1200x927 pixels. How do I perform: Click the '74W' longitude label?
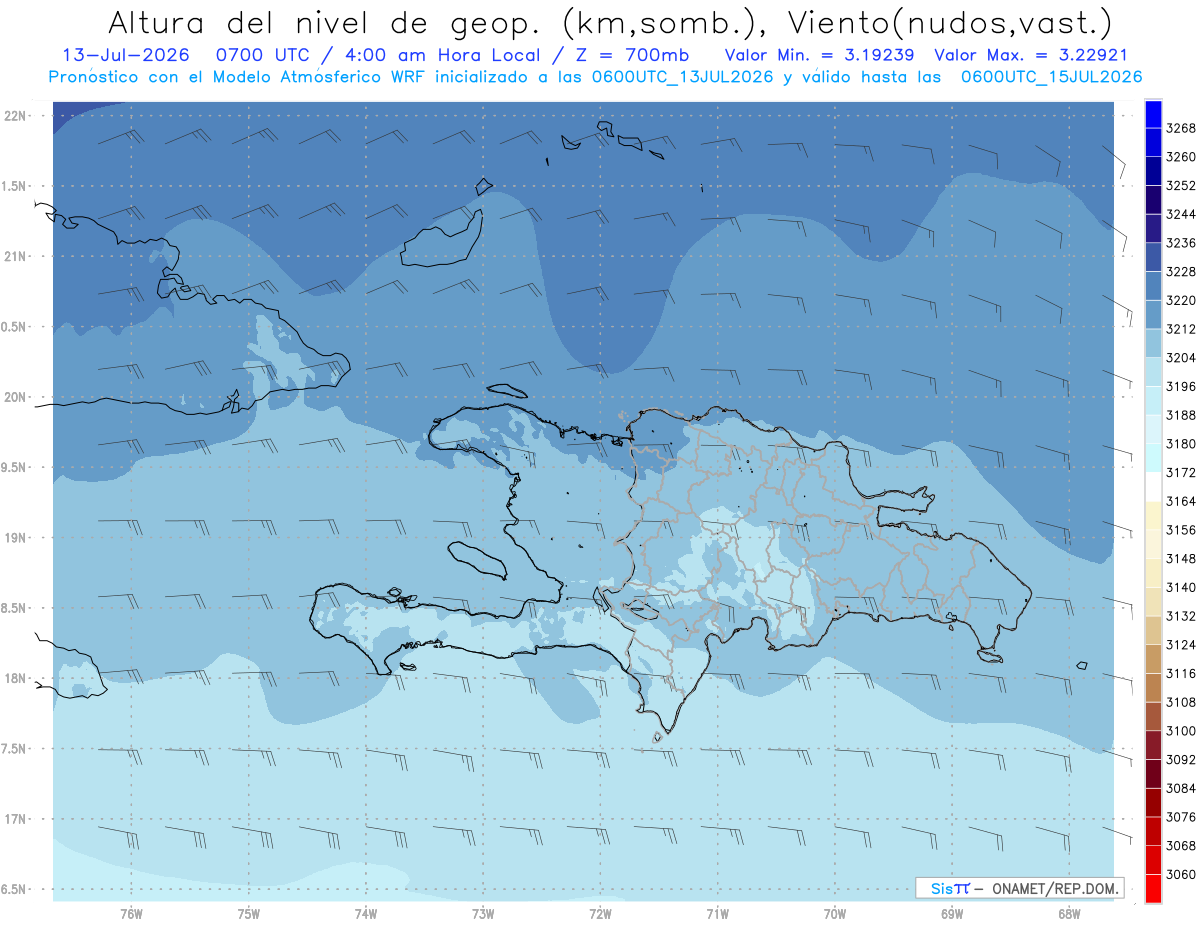366,913
